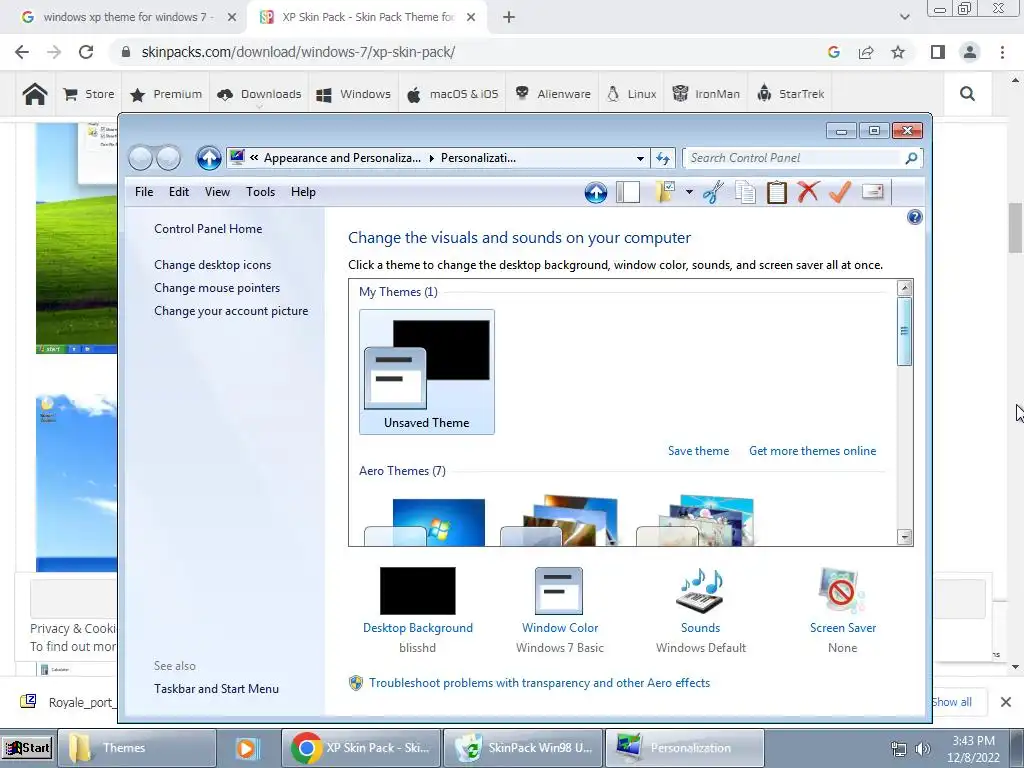Click the Save theme link
Viewport: 1024px width, 768px height.
pyautogui.click(x=698, y=451)
